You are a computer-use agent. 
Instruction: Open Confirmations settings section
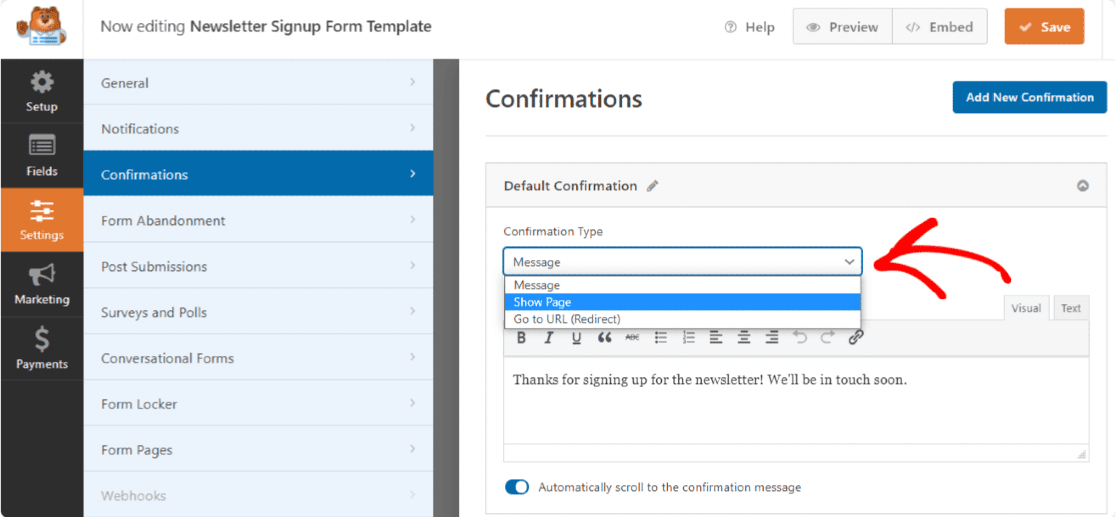click(258, 174)
